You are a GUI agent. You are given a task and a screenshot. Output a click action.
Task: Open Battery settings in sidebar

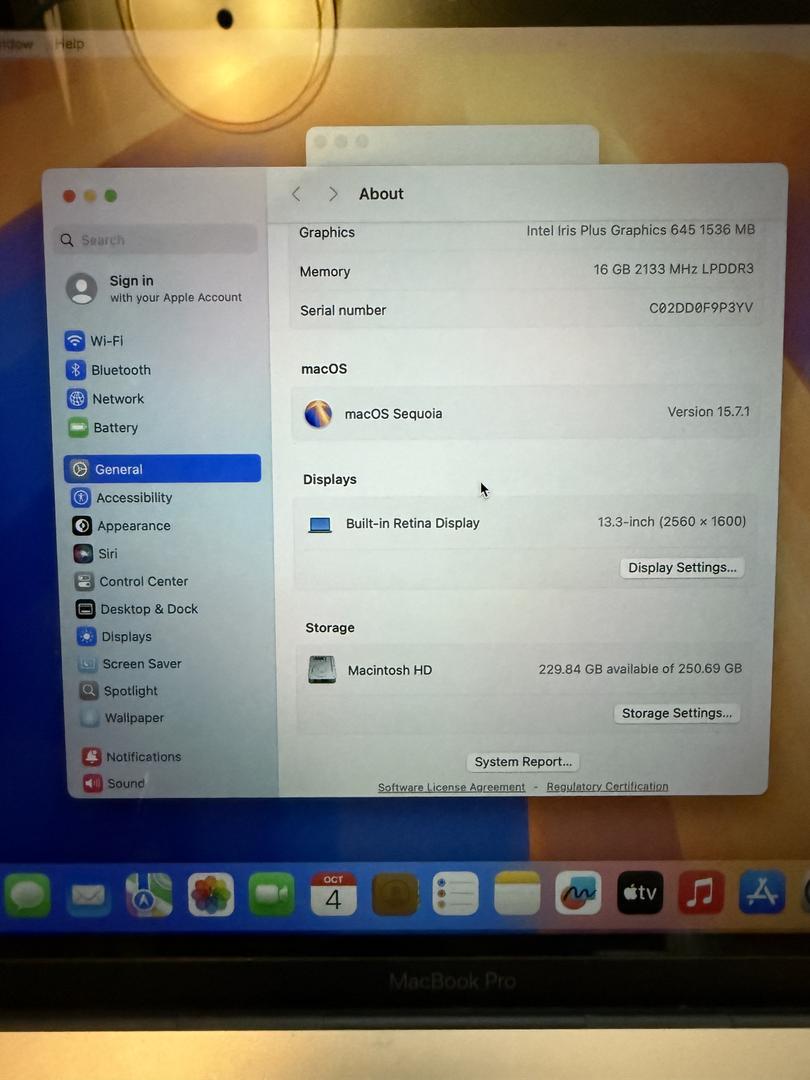point(103,428)
